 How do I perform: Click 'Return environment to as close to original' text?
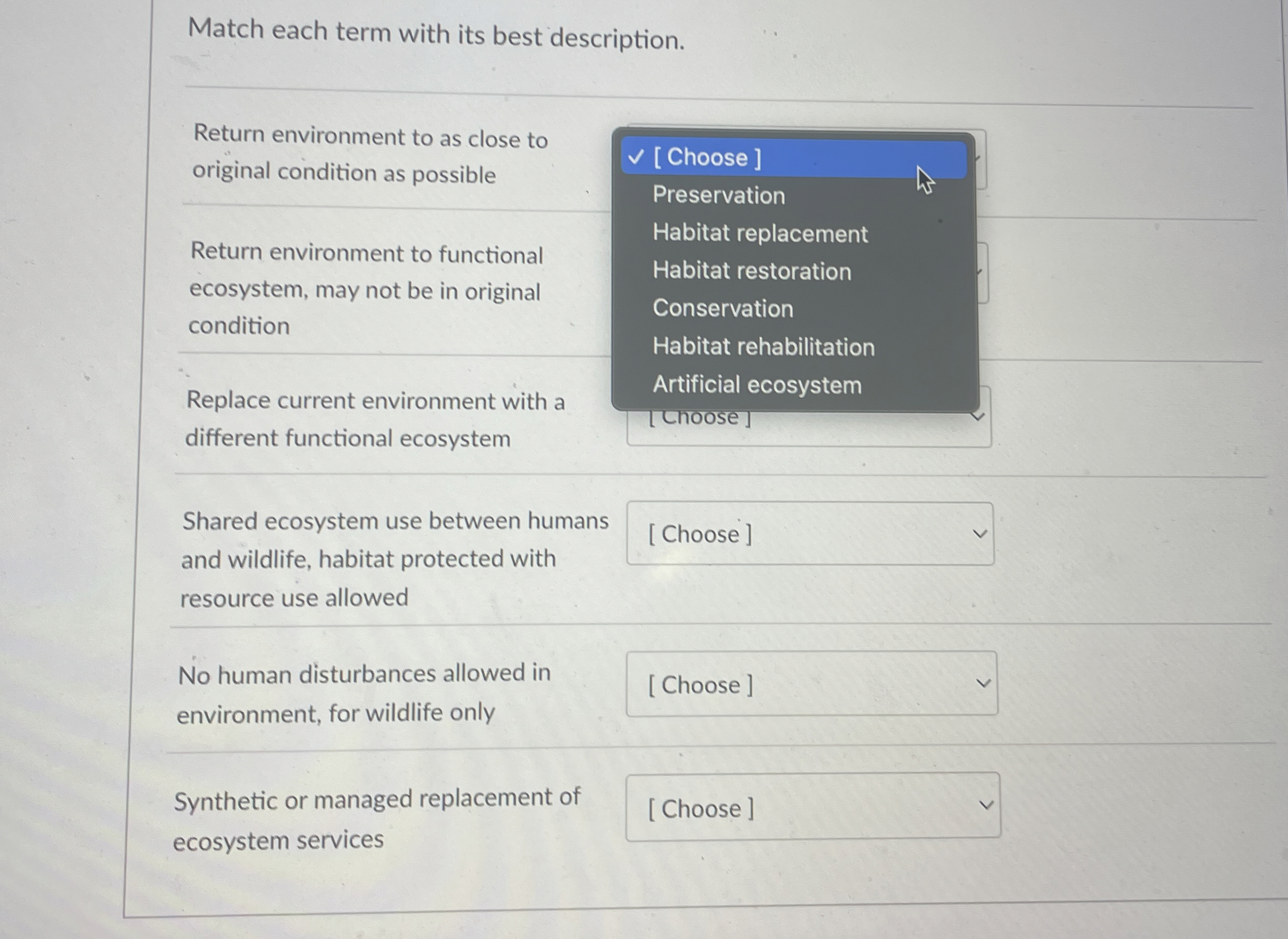[370, 154]
